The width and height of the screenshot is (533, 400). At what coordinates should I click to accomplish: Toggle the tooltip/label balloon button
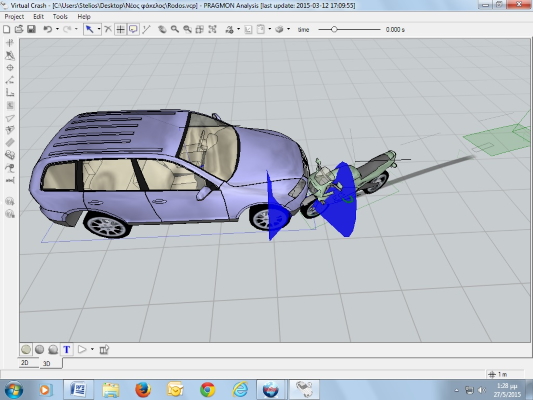pos(133,30)
